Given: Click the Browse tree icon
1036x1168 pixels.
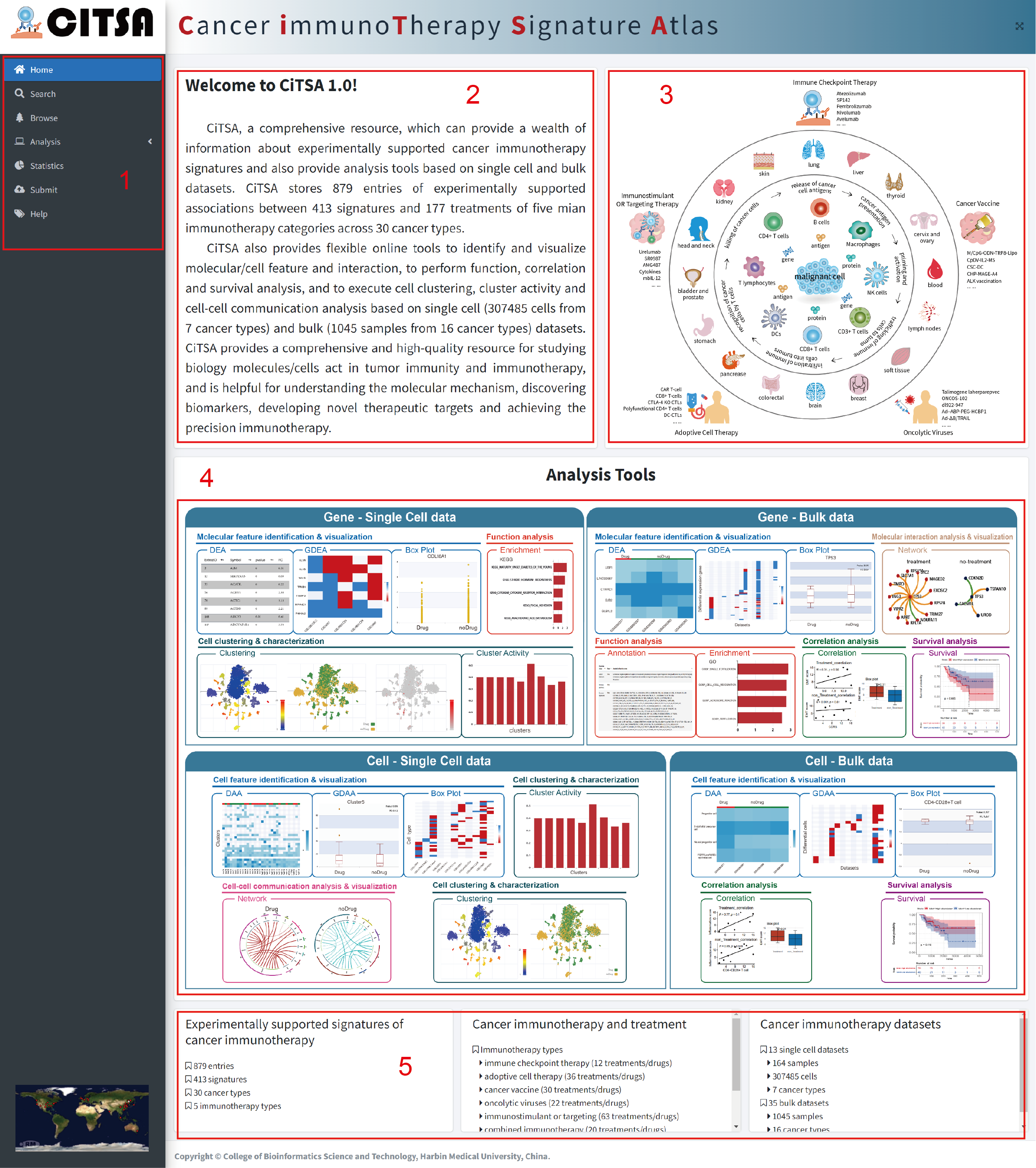Looking at the screenshot, I should click(x=19, y=117).
